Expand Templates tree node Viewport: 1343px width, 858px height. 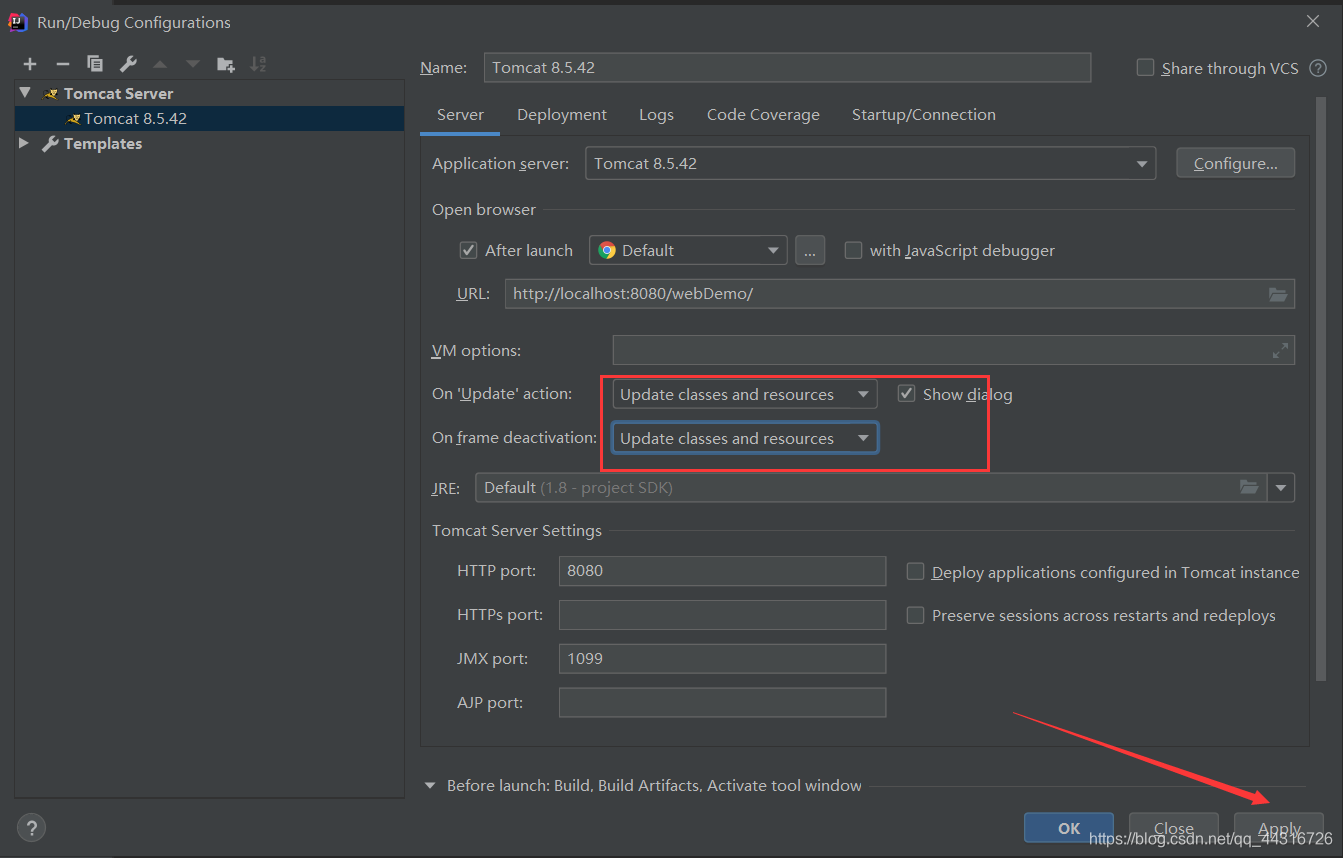point(24,143)
